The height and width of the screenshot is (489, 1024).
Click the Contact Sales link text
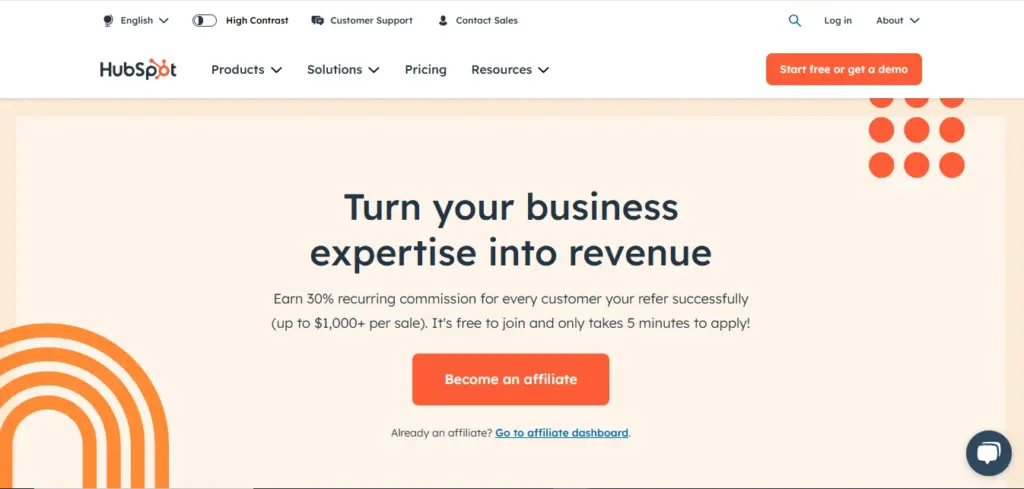pyautogui.click(x=487, y=20)
